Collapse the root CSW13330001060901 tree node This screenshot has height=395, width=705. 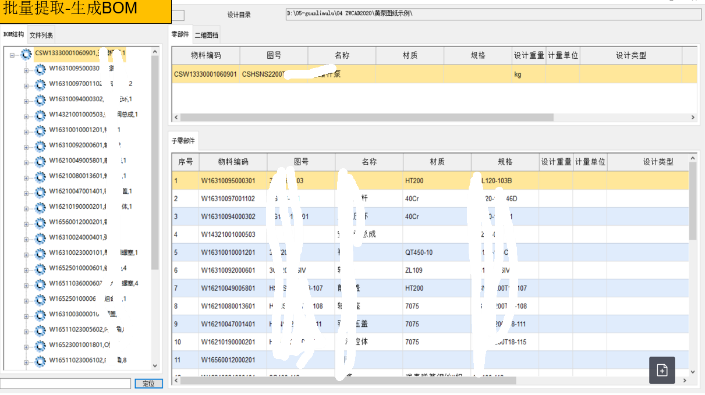point(13,55)
